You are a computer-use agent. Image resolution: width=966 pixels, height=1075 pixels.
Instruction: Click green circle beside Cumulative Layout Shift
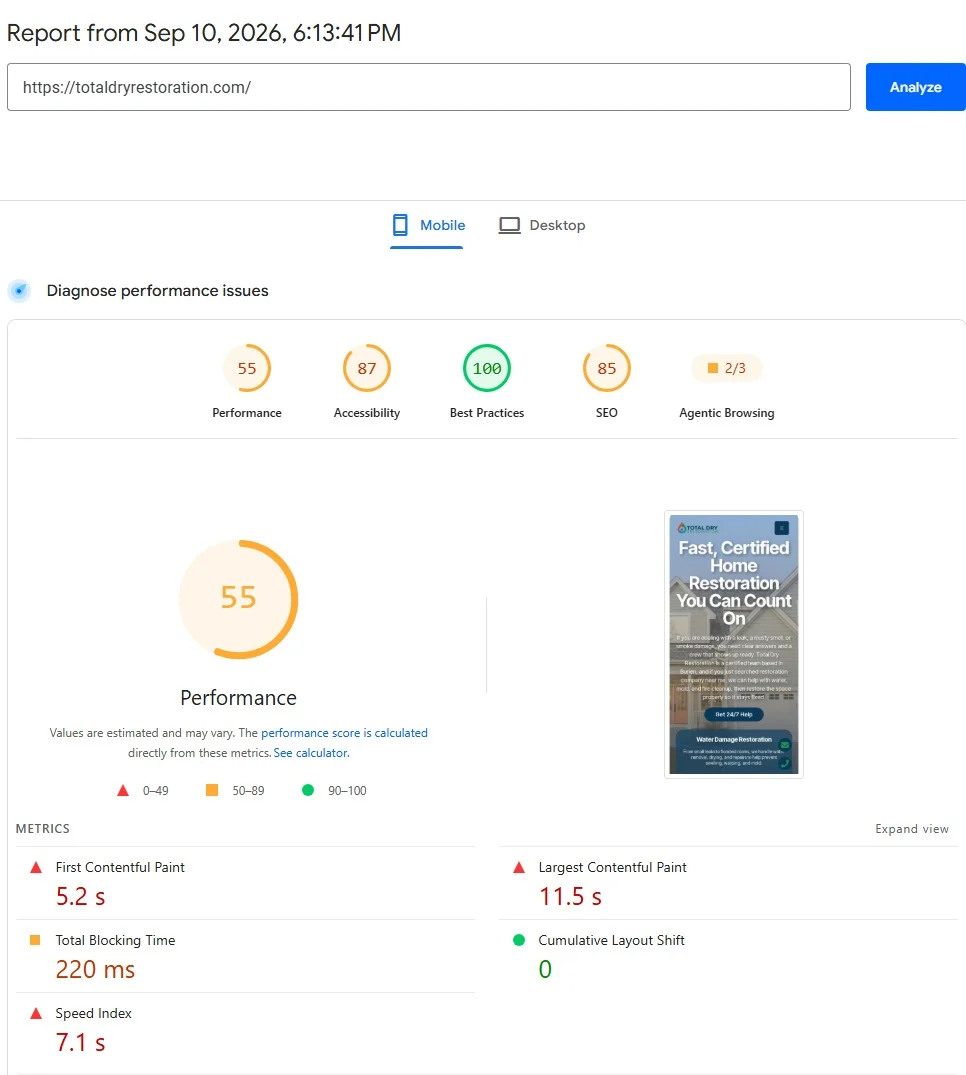(x=519, y=940)
